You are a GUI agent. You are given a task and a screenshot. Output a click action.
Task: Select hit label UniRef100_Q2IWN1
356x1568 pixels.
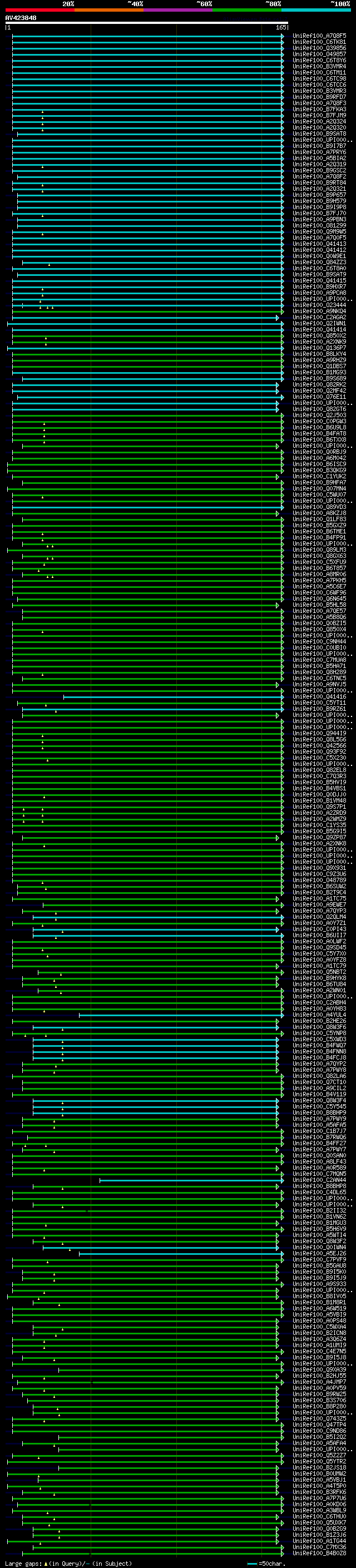coord(319,323)
